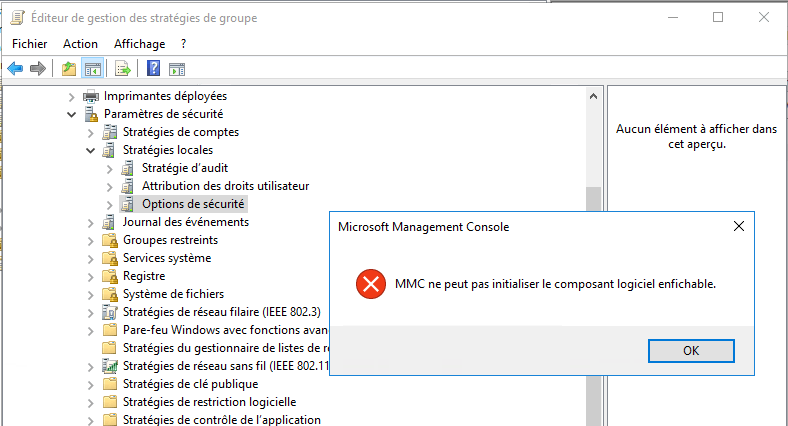Click the Services système folder icon
The width and height of the screenshot is (788, 426).
(110, 258)
